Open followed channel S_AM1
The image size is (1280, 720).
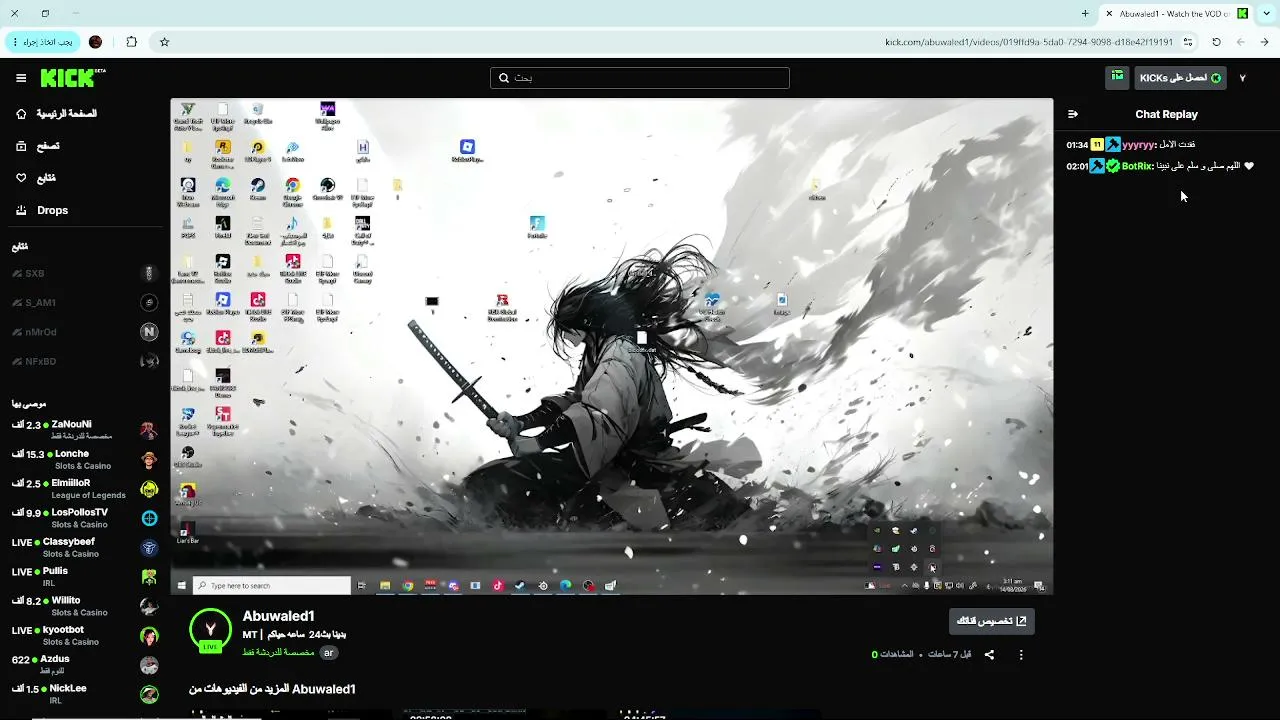pos(84,303)
